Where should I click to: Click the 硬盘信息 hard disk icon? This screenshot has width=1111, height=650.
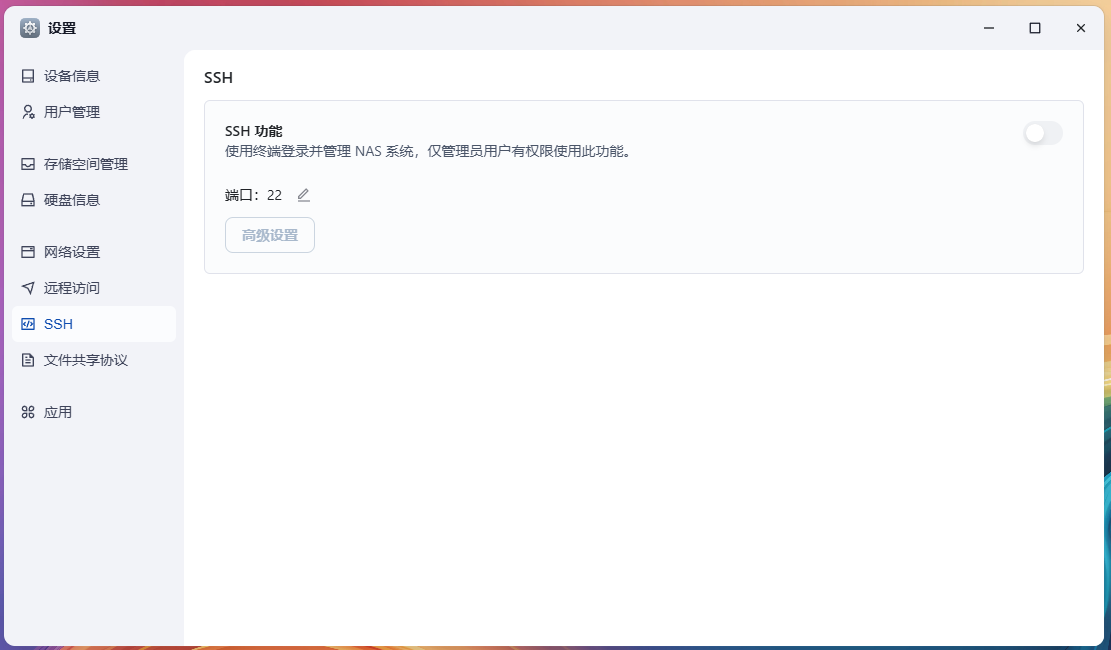[28, 200]
